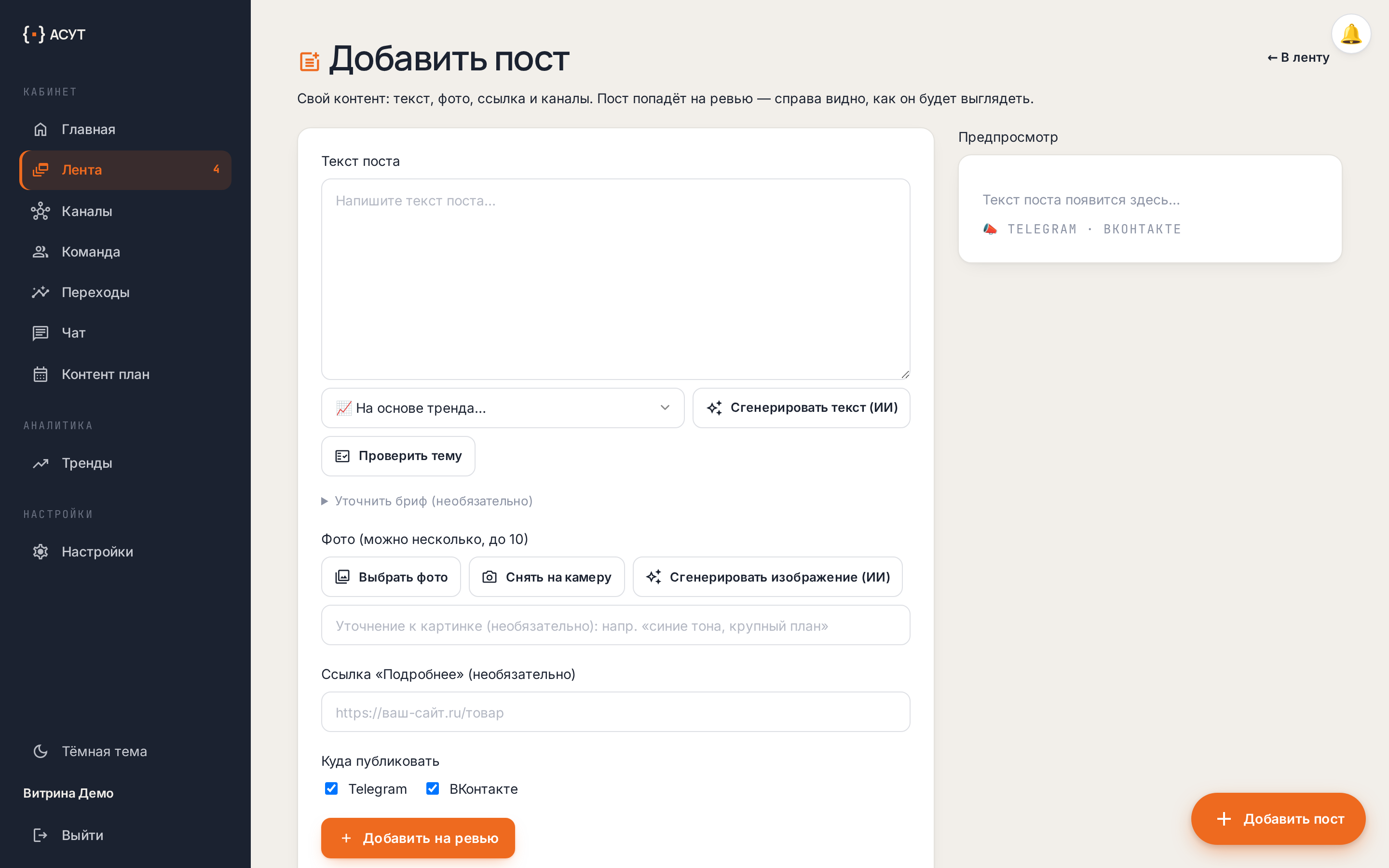The image size is (1389, 868).
Task: Open Контент план menu item
Action: pos(125,374)
